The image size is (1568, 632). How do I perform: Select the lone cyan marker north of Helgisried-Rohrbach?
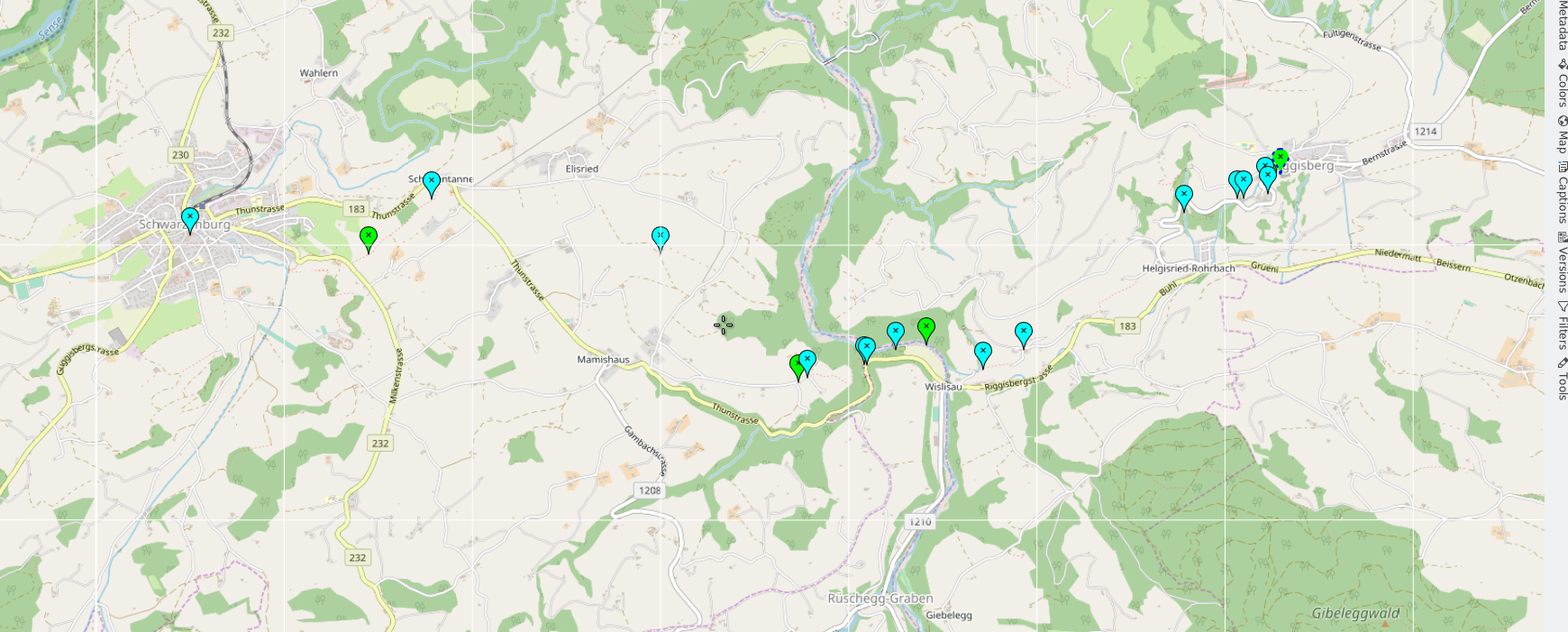pos(1184,197)
